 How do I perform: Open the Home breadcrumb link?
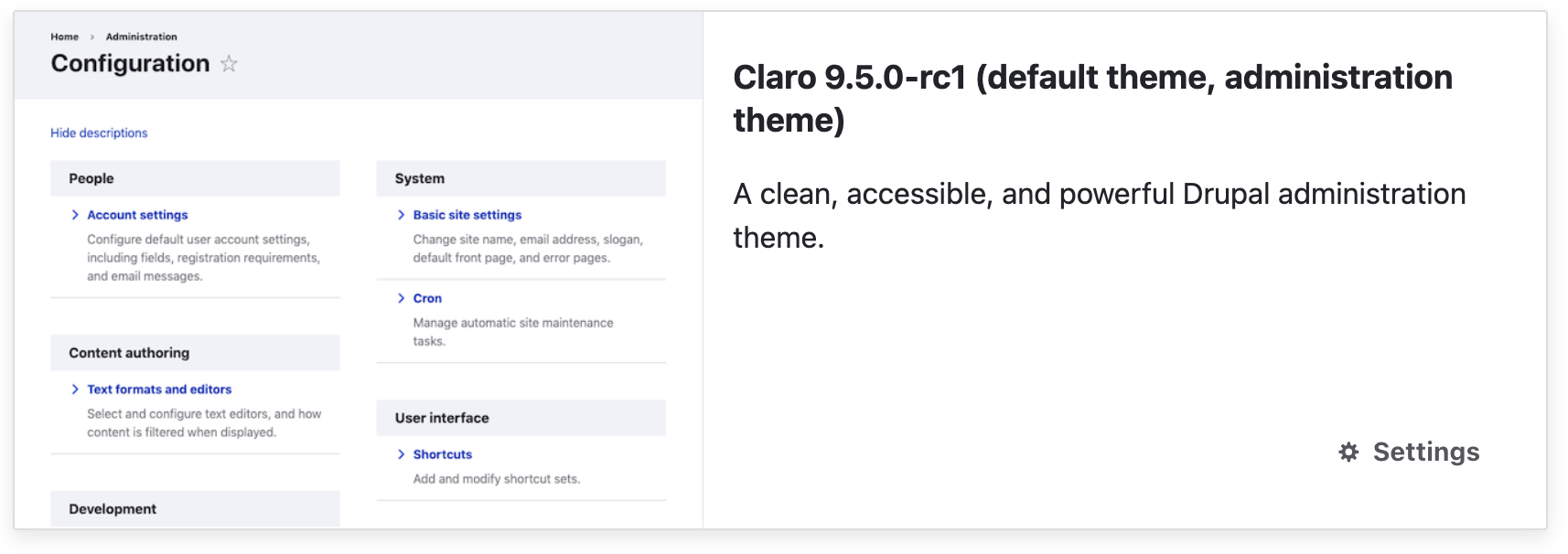point(64,37)
